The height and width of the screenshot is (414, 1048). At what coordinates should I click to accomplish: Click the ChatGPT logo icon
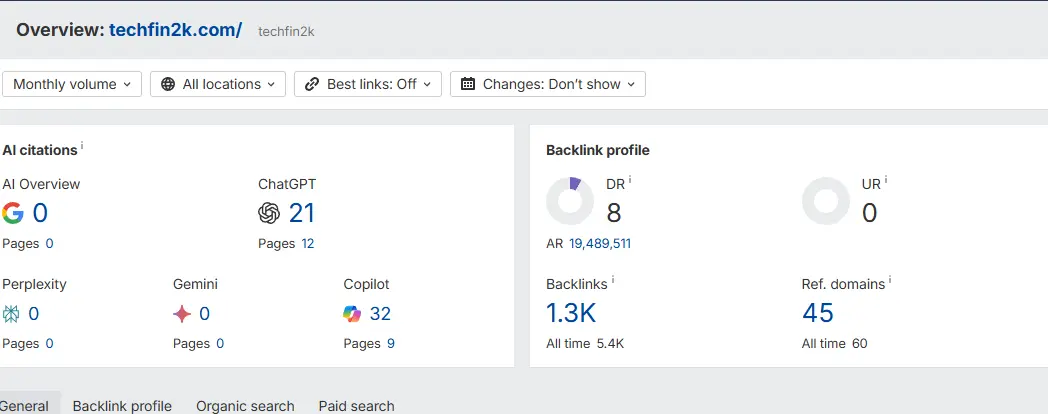pyautogui.click(x=269, y=213)
